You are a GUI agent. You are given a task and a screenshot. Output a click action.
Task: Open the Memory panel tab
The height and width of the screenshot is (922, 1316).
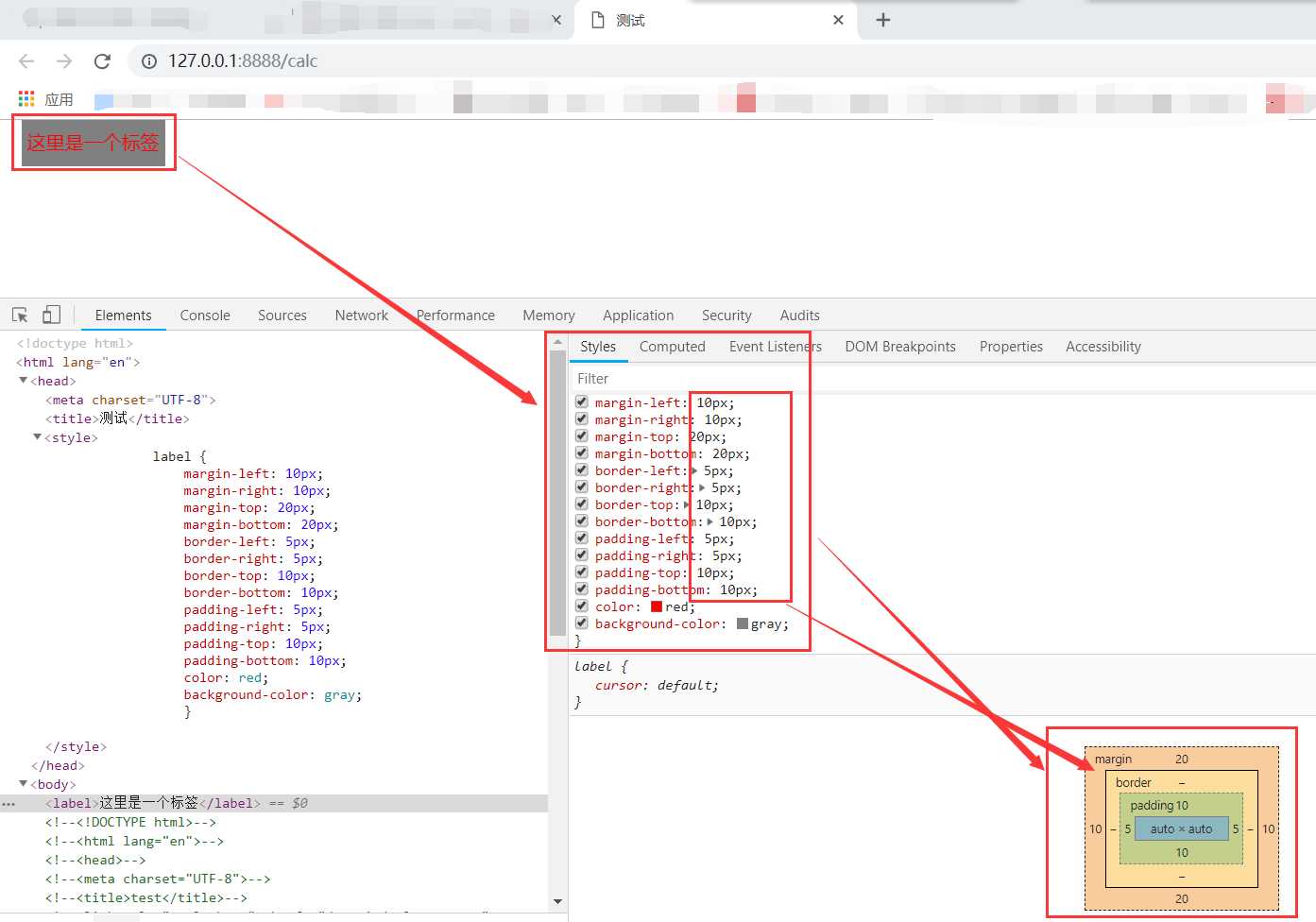point(549,316)
